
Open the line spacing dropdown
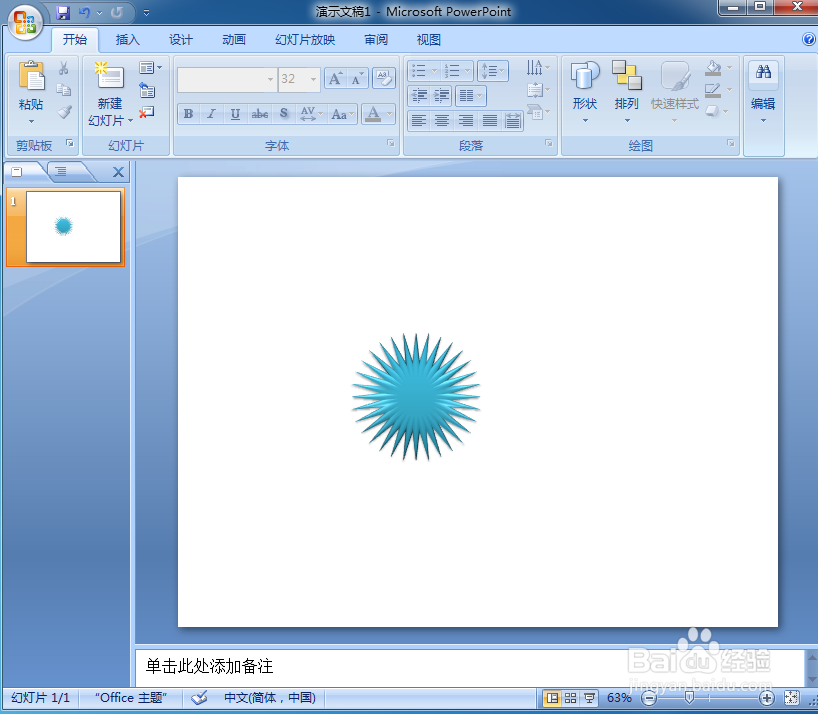point(492,70)
